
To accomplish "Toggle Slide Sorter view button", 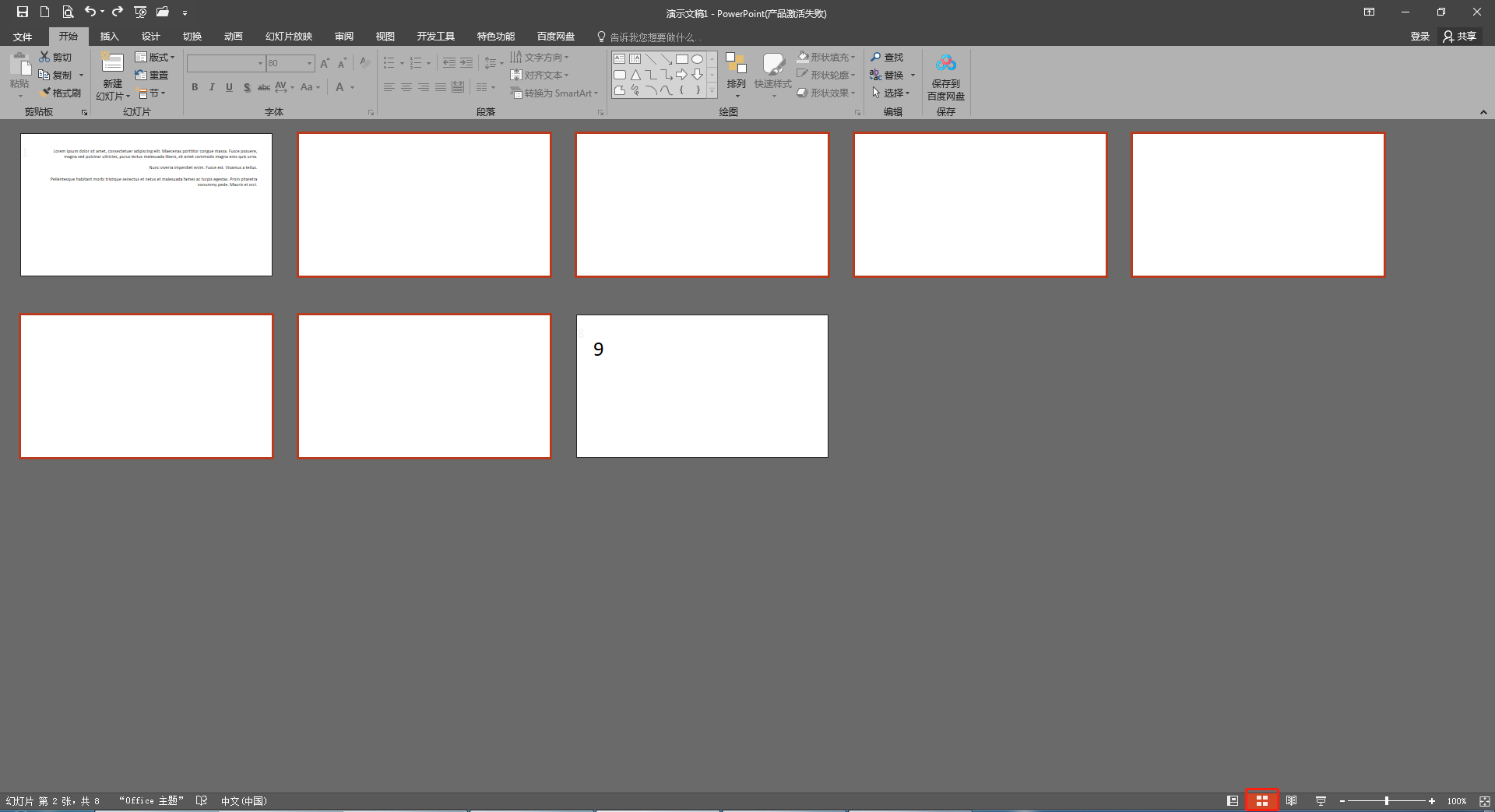I will pyautogui.click(x=1261, y=801).
